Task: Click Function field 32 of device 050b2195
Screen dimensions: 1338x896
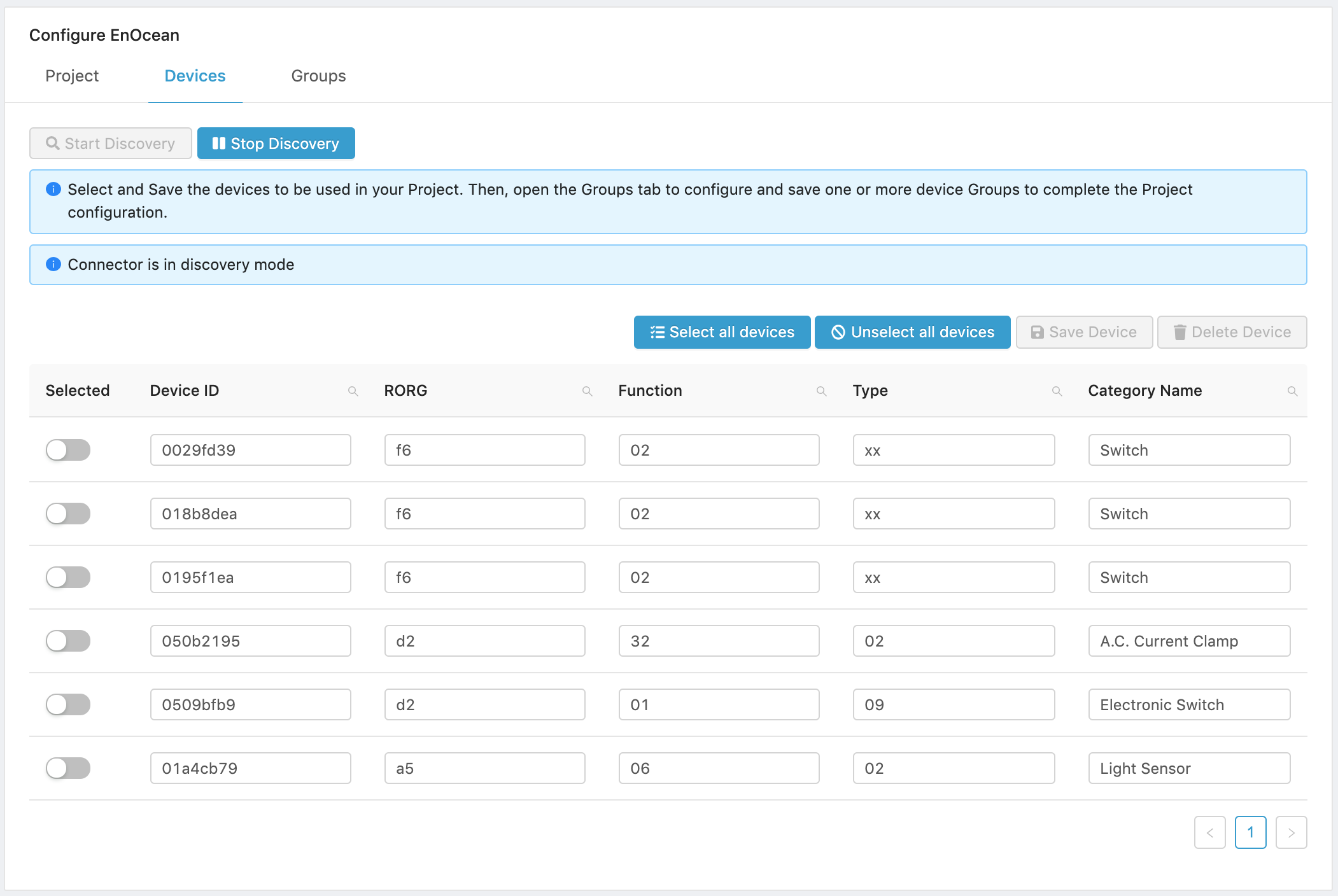Action: click(719, 641)
